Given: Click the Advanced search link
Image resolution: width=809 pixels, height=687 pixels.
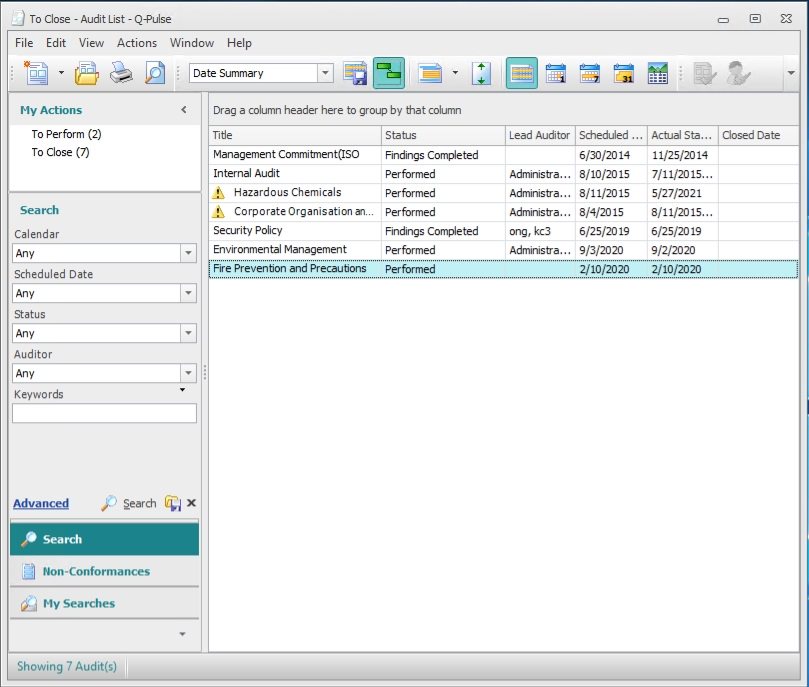Looking at the screenshot, I should [x=41, y=504].
